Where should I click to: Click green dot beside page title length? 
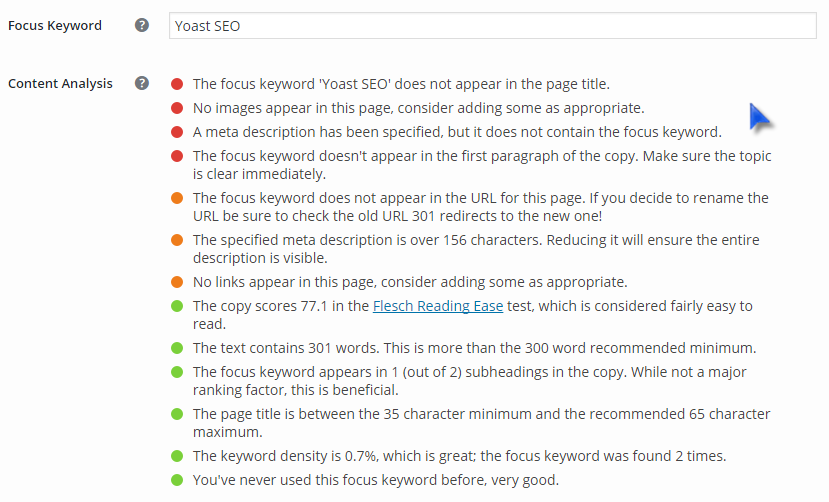(x=177, y=414)
